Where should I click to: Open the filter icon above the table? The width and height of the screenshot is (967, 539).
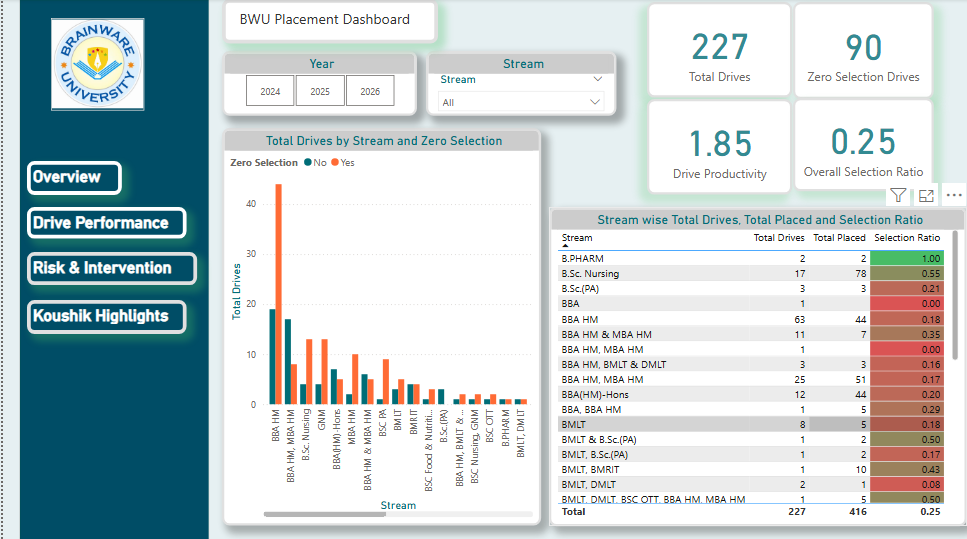tap(899, 195)
